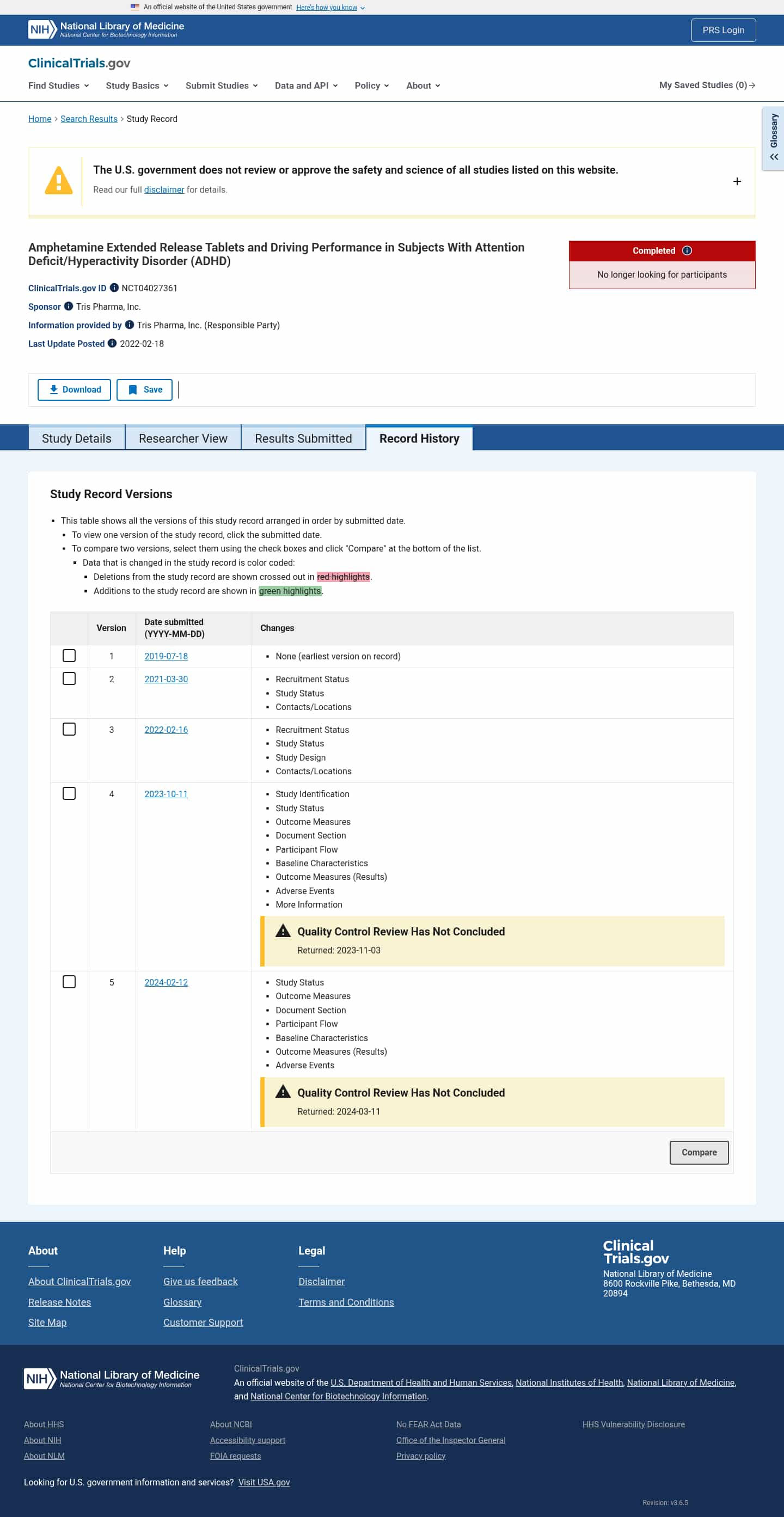Switch to the Researcher View tab
This screenshot has height=1517, width=784.
183,438
